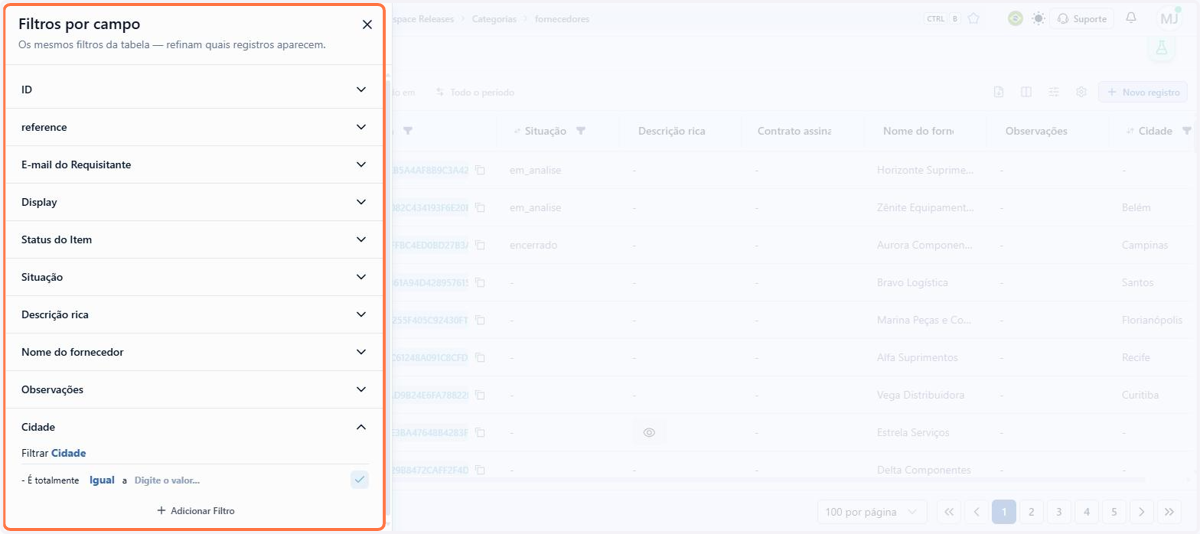
Task: Copy ID in Alfa Suprimentos row
Action: tap(480, 358)
